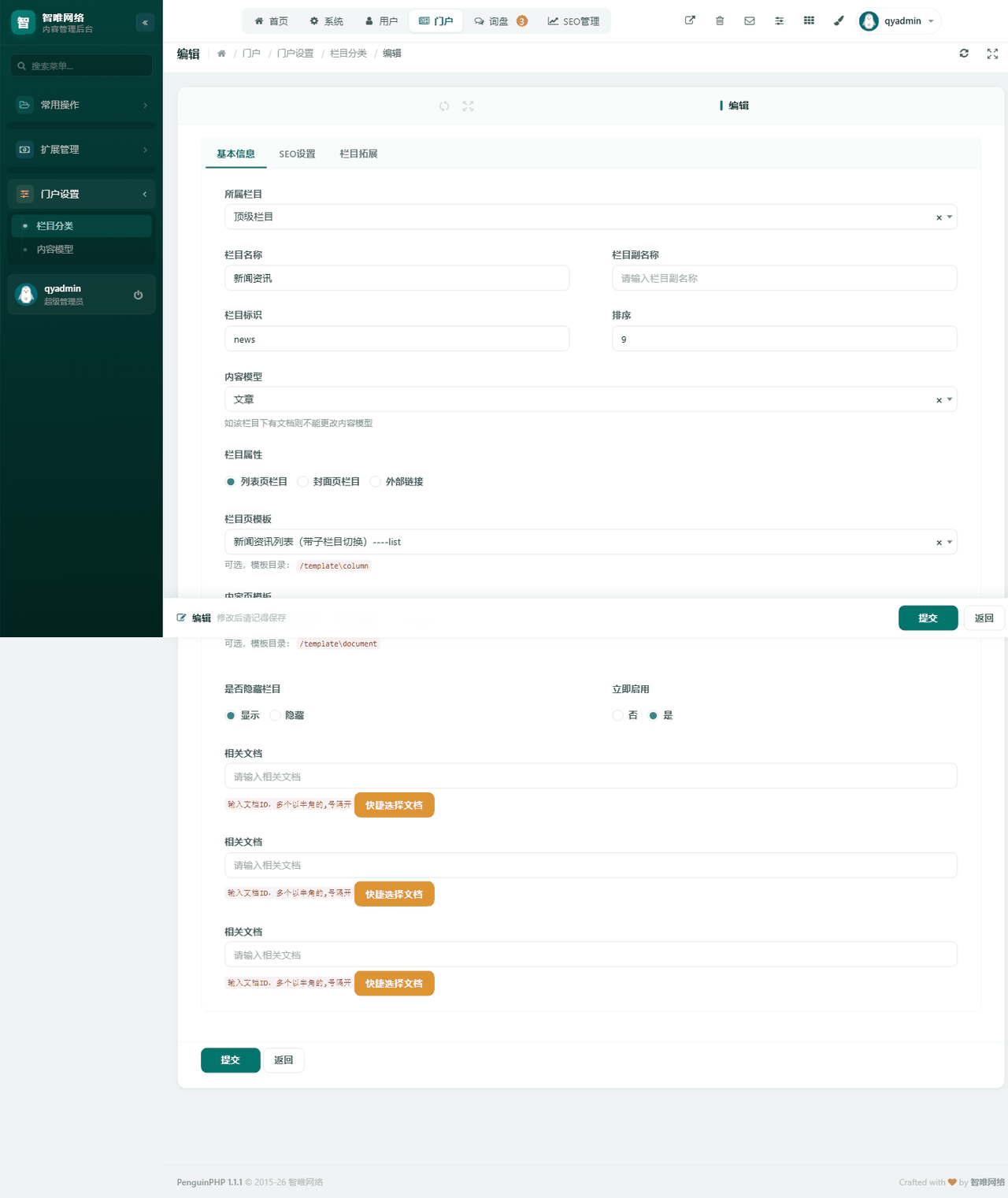
Task: Click 返回 button at bottom of form
Action: coord(283,1060)
